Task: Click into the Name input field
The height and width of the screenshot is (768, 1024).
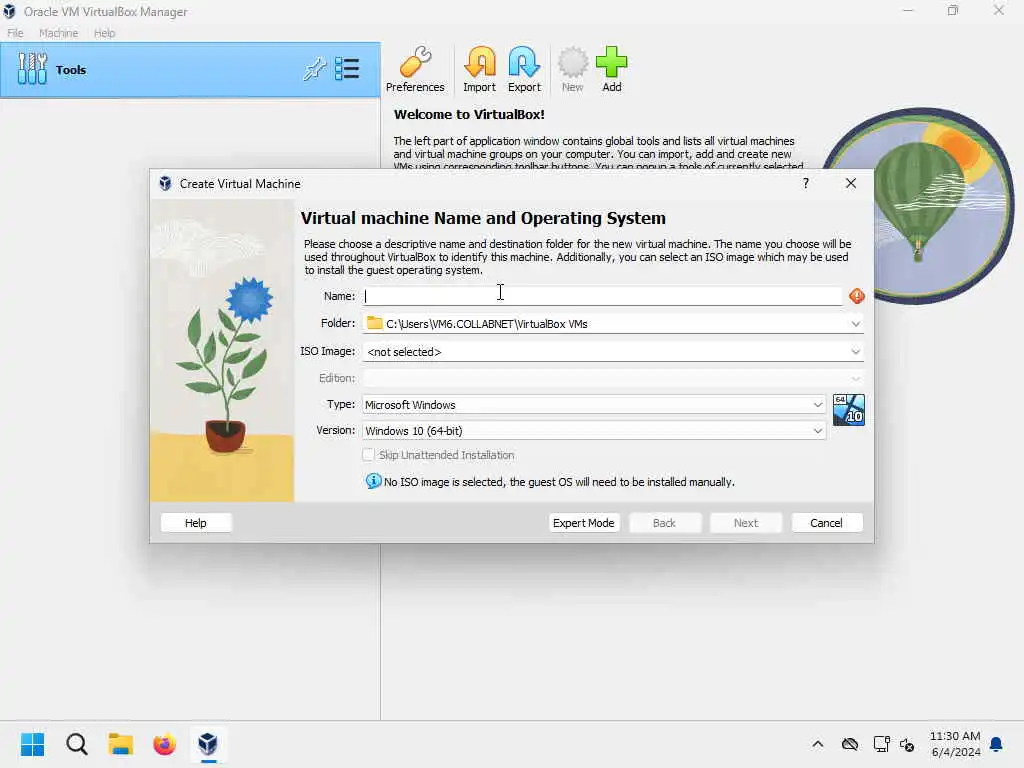Action: tap(602, 296)
